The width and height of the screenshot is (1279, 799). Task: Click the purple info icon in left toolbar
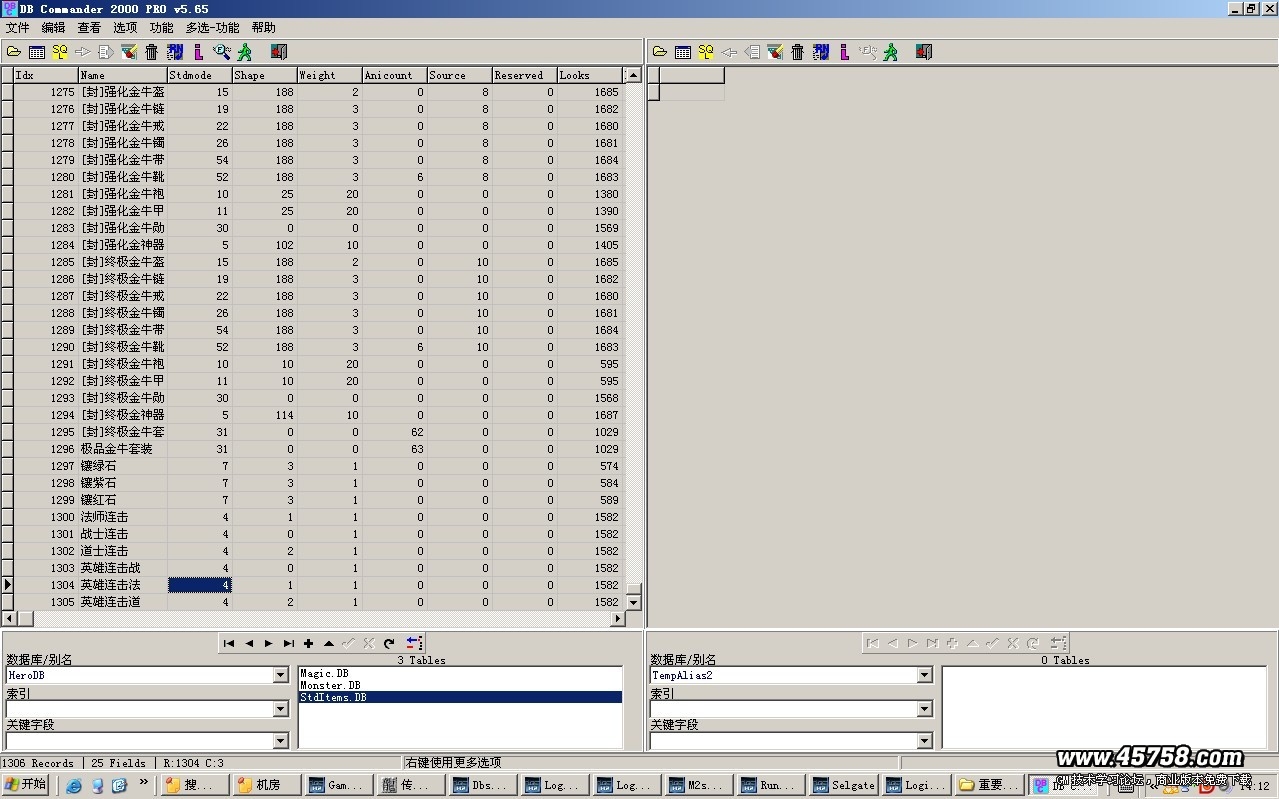click(x=199, y=52)
